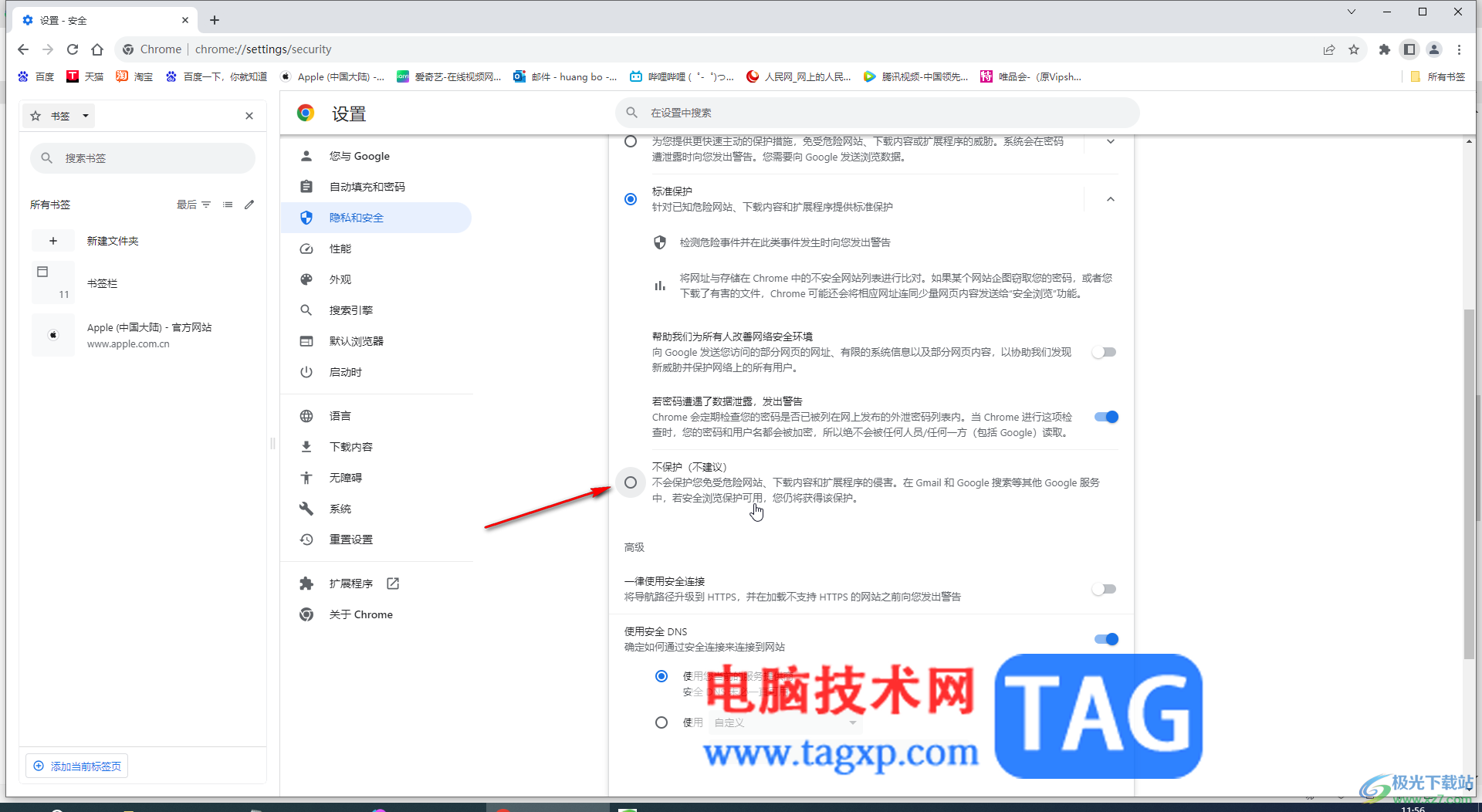Open the 重置设置 section
Viewport: 1482px width, 812px height.
(x=377, y=540)
